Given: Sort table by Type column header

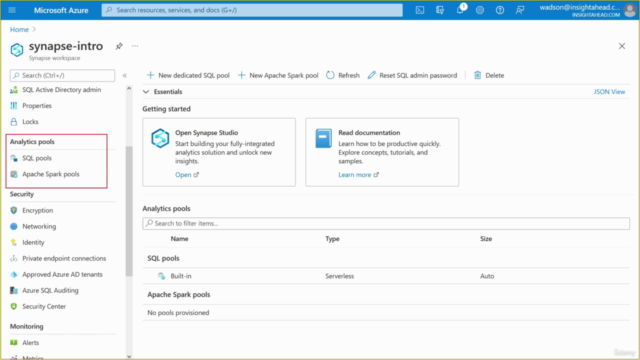Looking at the screenshot, I should (332, 239).
